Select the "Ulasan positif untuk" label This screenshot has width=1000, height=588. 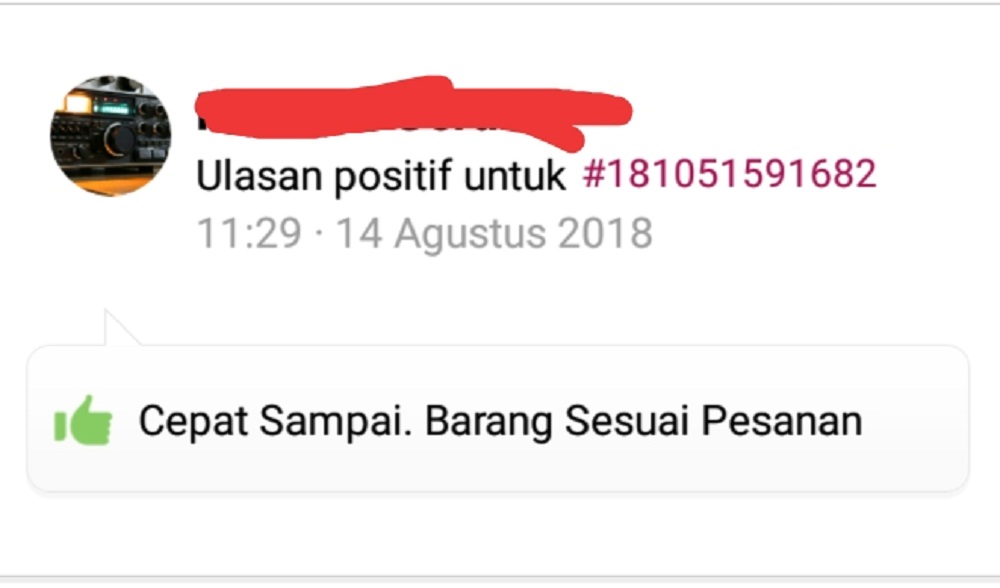pos(381,175)
